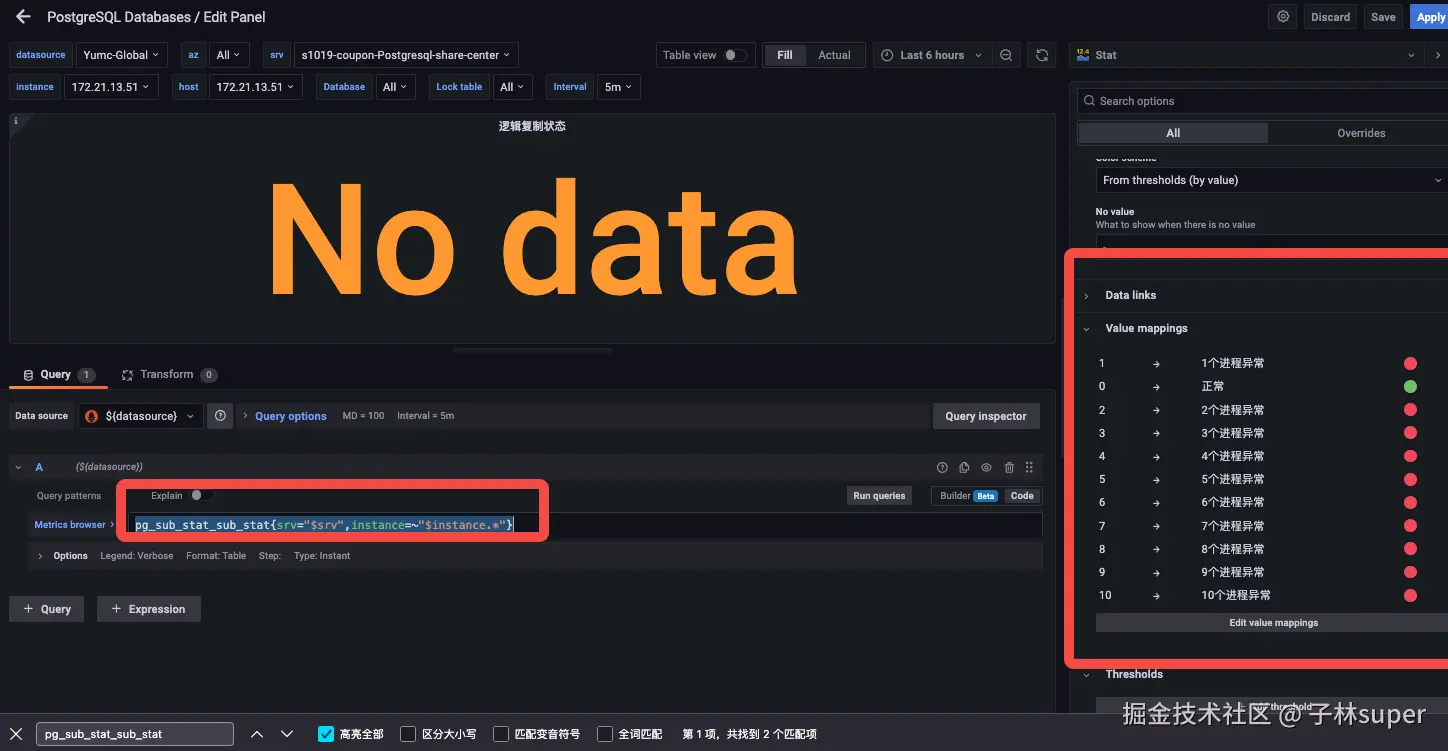Viewport: 1448px width, 751px height.
Task: Switch to Builder query mode
Action: [968, 495]
